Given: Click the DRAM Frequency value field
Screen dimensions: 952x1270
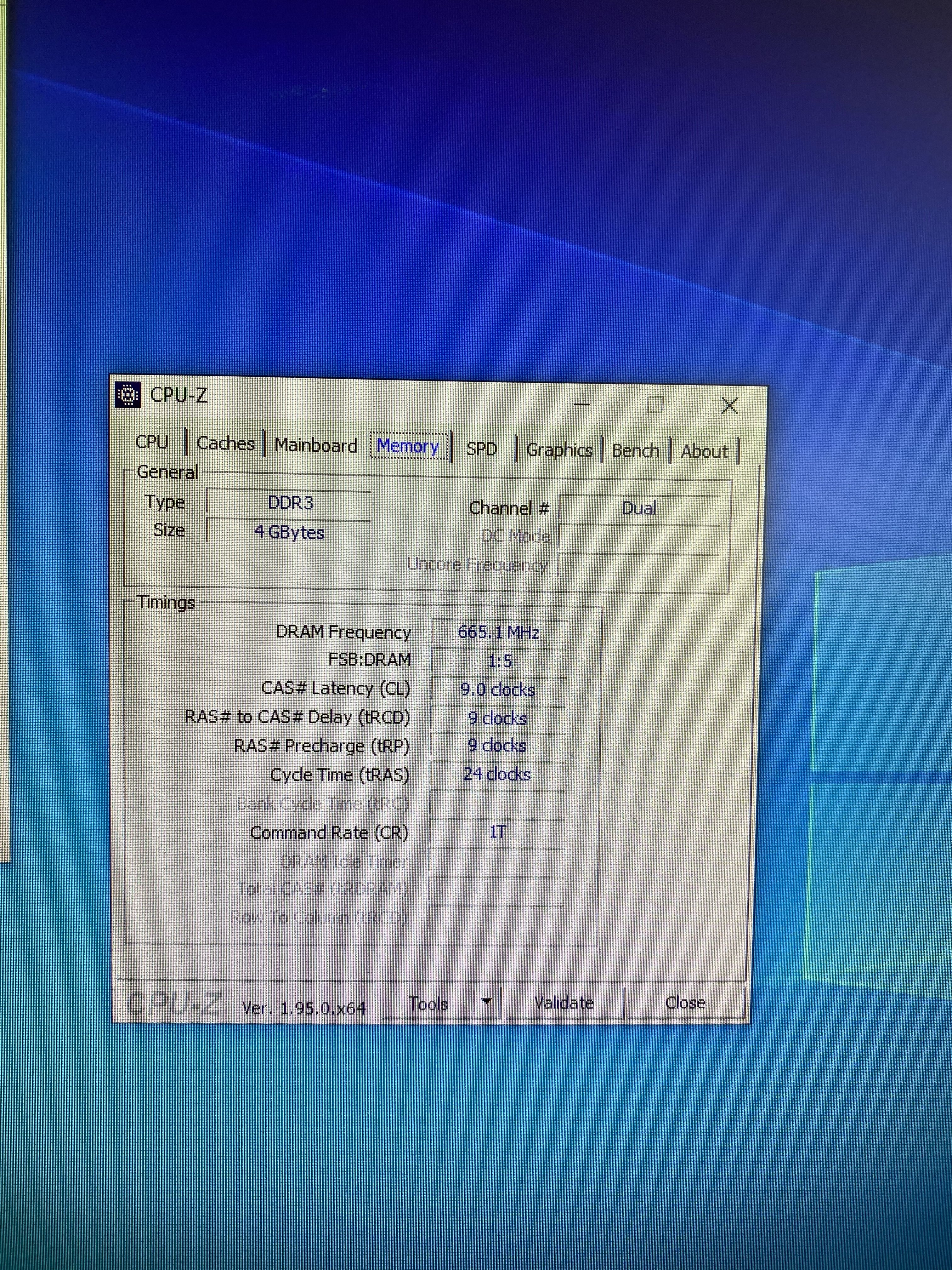Looking at the screenshot, I should coord(498,633).
